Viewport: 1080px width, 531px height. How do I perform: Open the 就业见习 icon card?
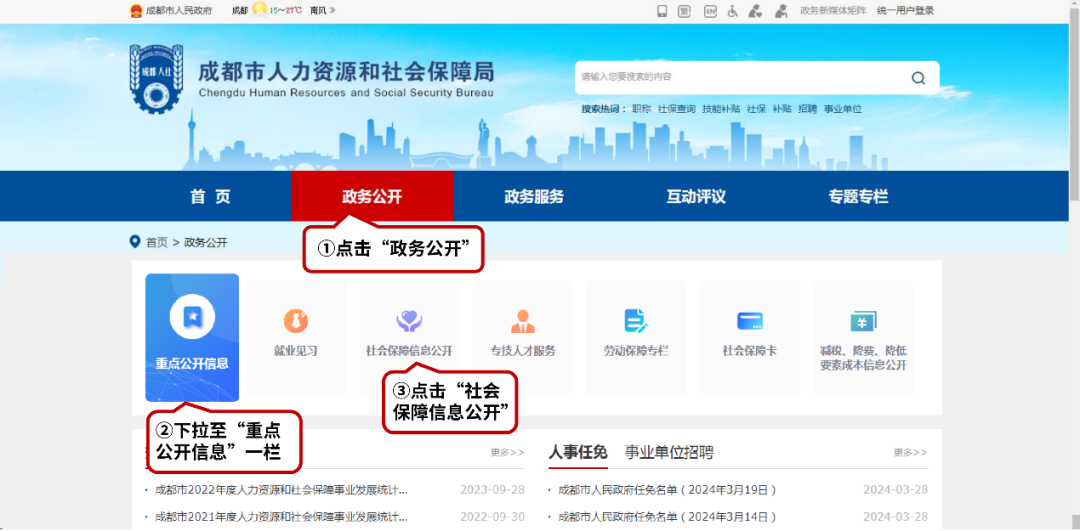click(296, 337)
